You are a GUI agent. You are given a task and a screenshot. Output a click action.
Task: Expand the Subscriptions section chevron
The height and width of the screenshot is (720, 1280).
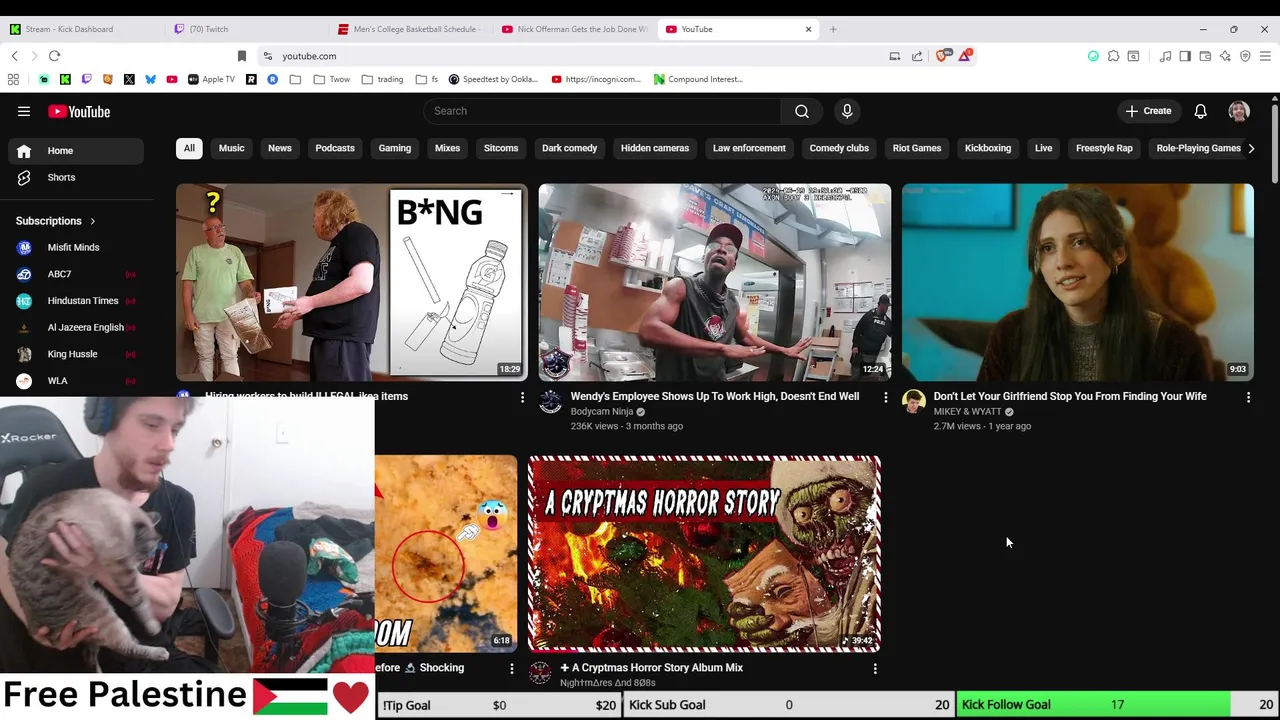(x=92, y=221)
